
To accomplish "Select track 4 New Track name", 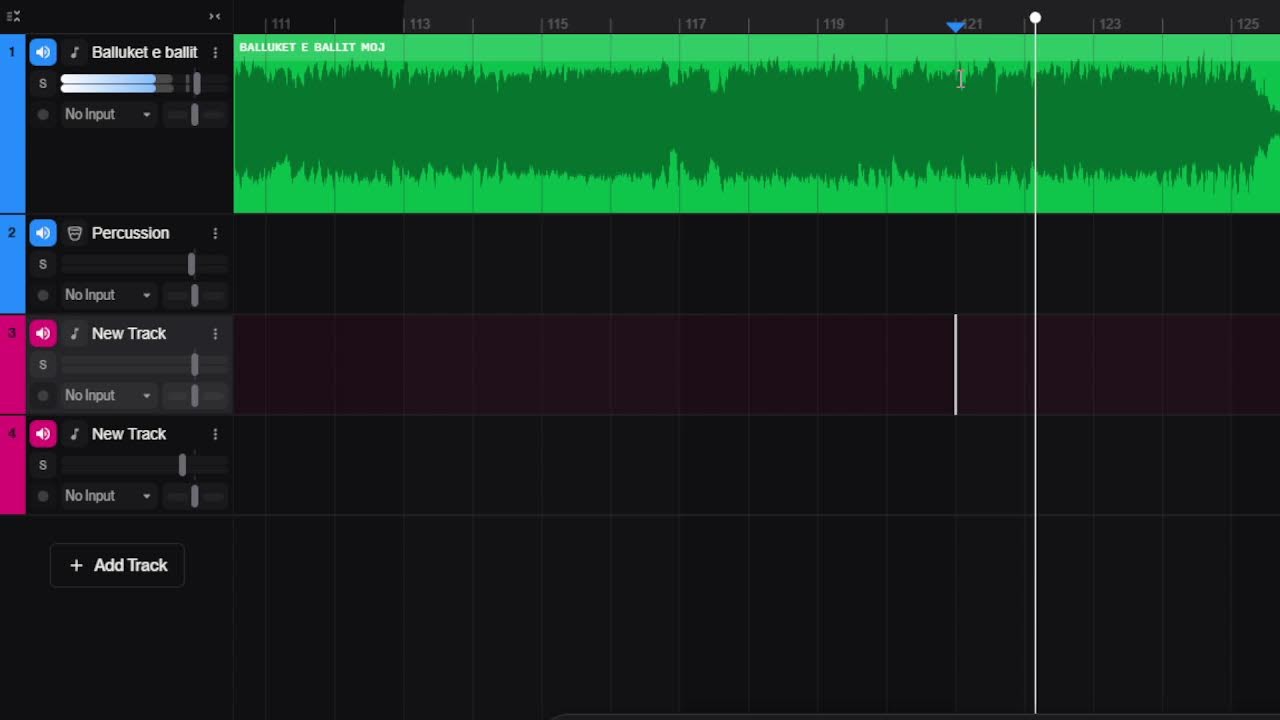I will click(129, 434).
